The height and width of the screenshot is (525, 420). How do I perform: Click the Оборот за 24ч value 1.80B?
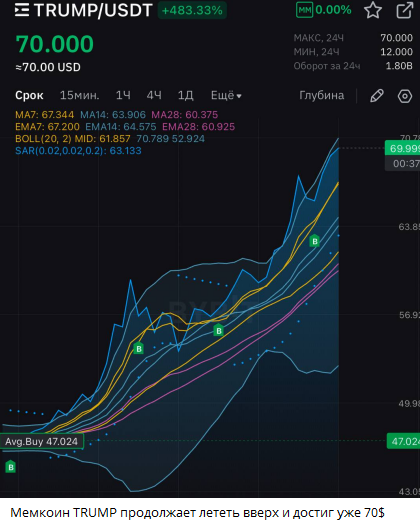tap(399, 66)
